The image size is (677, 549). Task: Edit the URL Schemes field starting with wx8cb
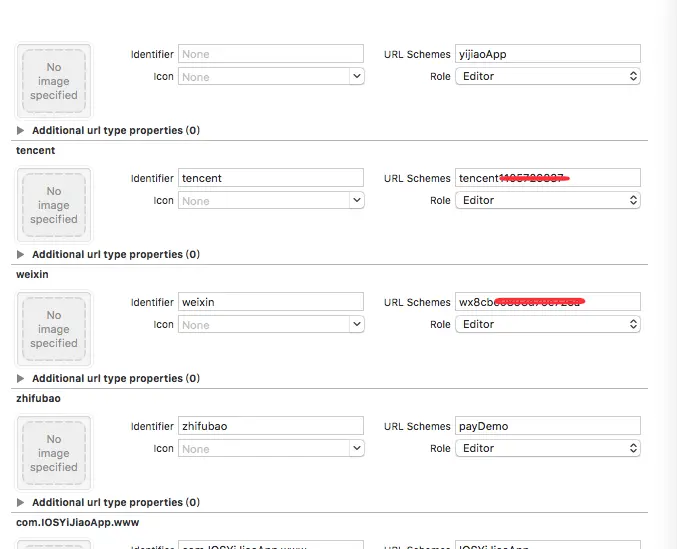(x=547, y=302)
